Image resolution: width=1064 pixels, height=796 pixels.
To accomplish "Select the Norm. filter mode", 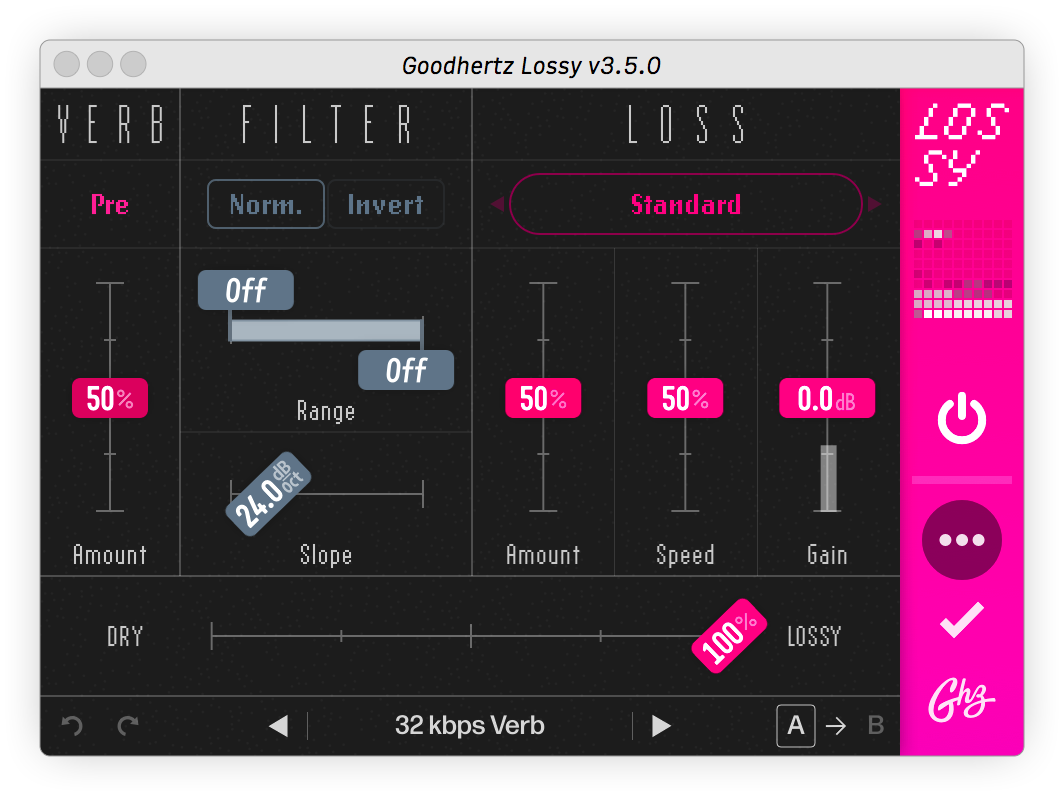I will (266, 204).
